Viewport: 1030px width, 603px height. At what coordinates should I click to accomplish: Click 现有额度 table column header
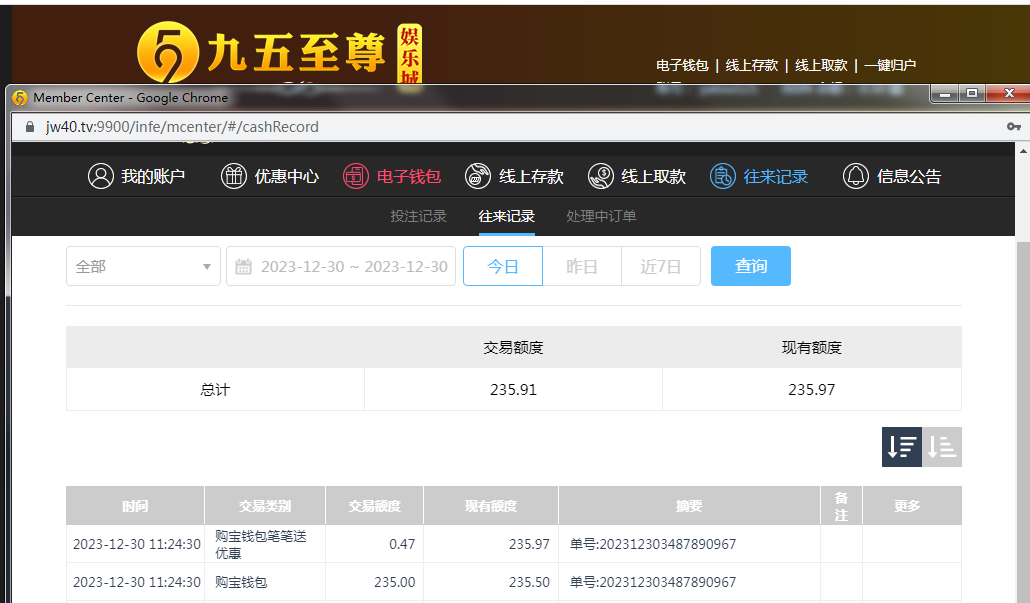pos(491,506)
